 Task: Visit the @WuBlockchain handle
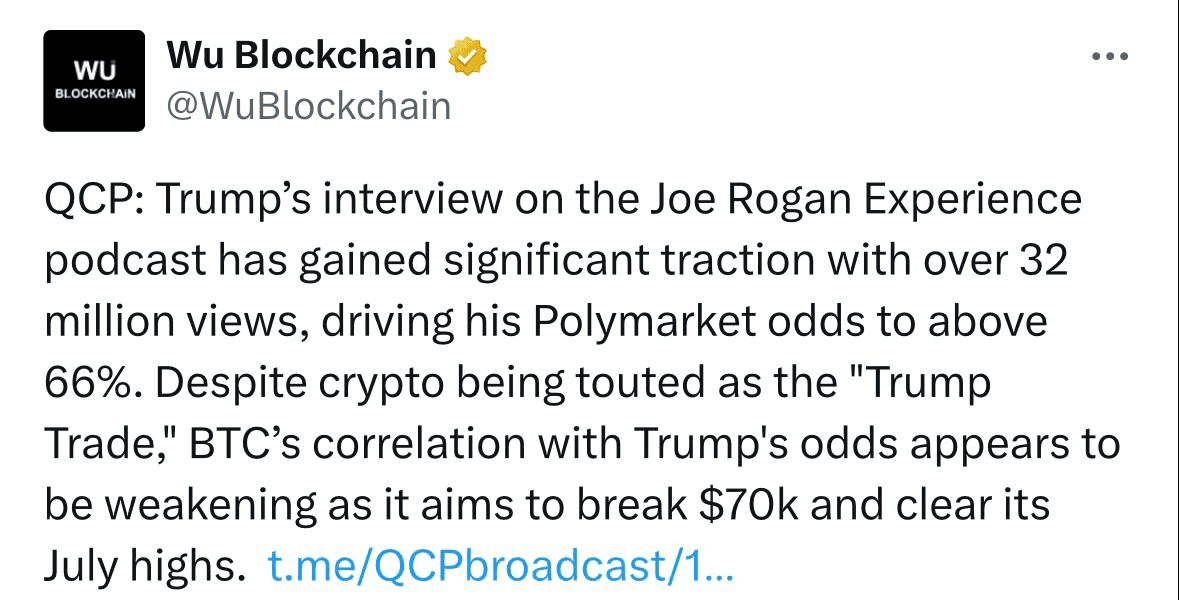click(308, 106)
